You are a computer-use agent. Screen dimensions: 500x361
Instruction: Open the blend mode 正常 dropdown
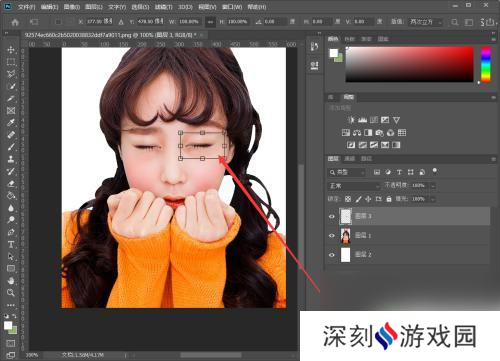[x=354, y=186]
